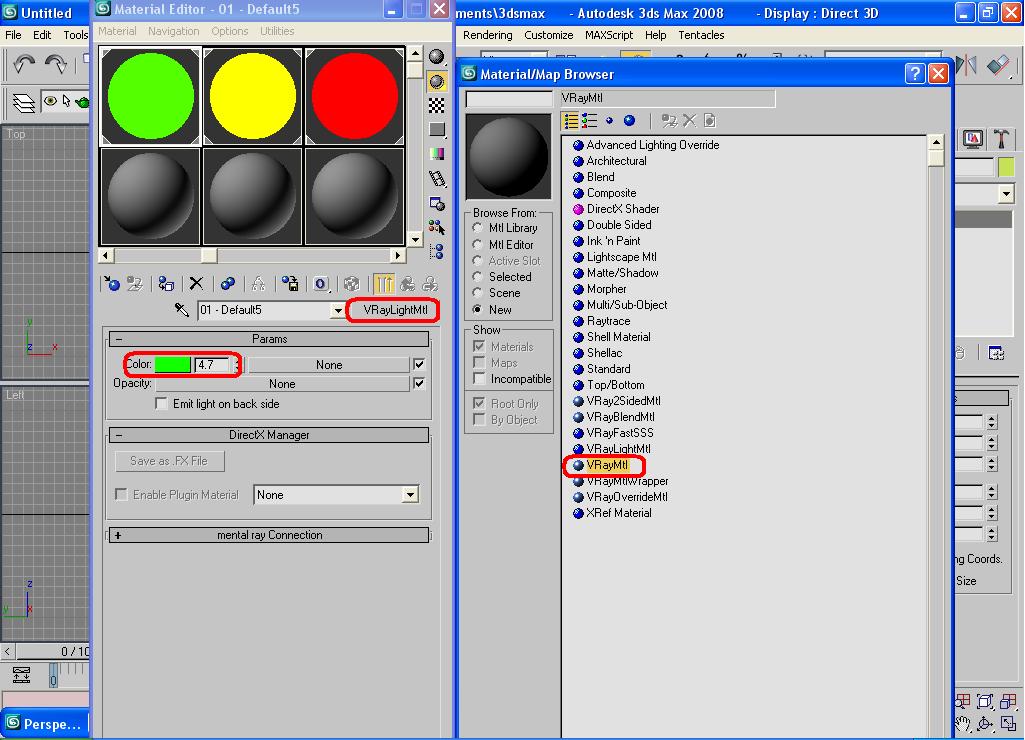
Task: Click the Undo arrow in main toolbar
Action: [x=24, y=64]
